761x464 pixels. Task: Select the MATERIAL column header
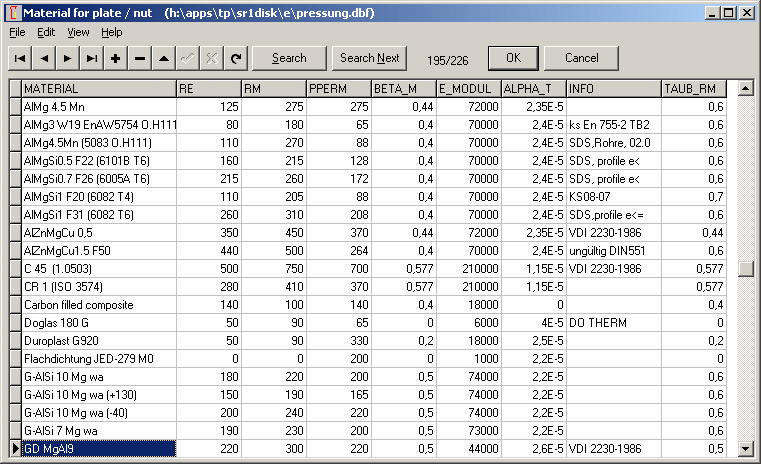coord(98,88)
